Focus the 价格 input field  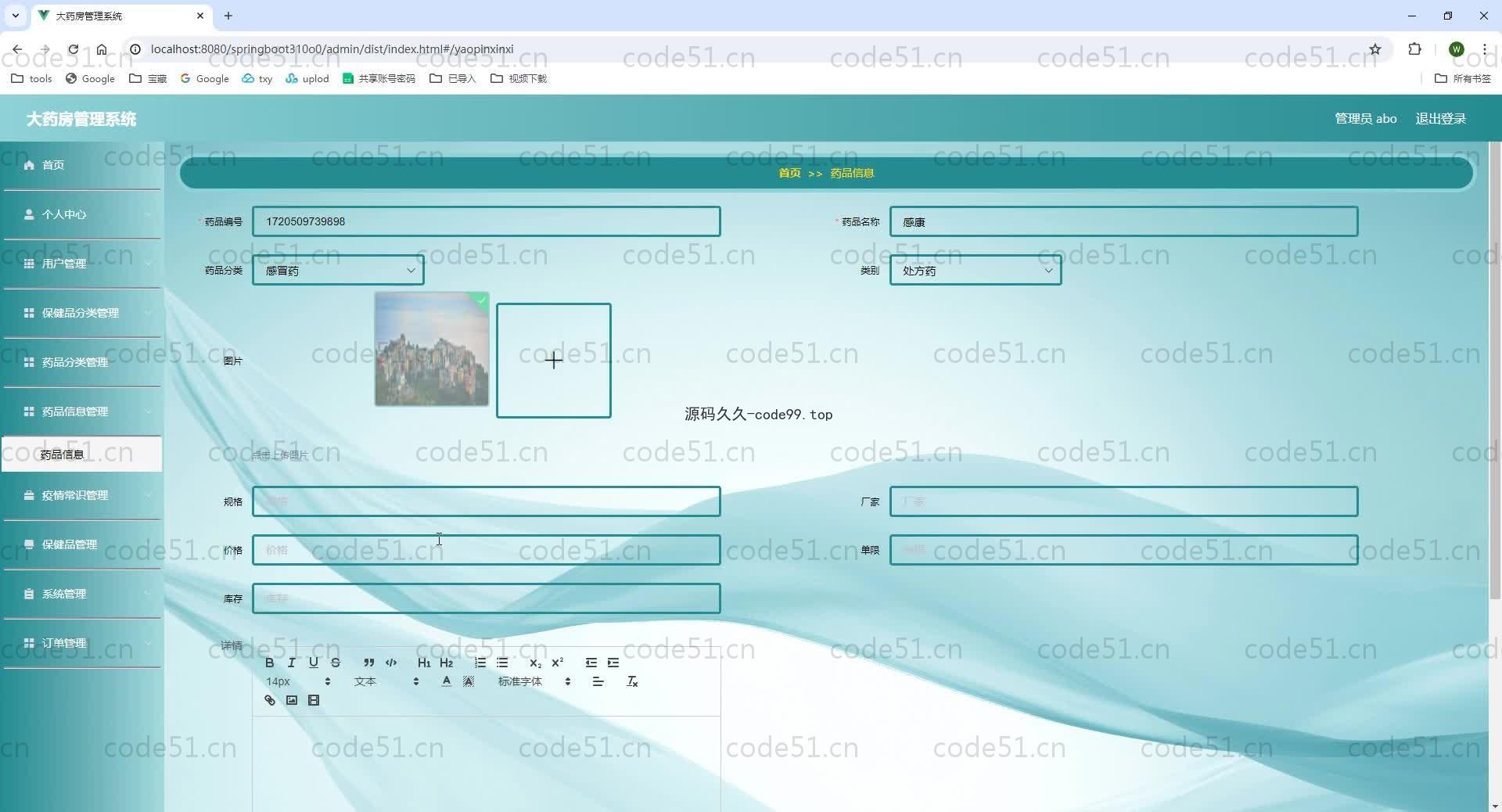(486, 550)
